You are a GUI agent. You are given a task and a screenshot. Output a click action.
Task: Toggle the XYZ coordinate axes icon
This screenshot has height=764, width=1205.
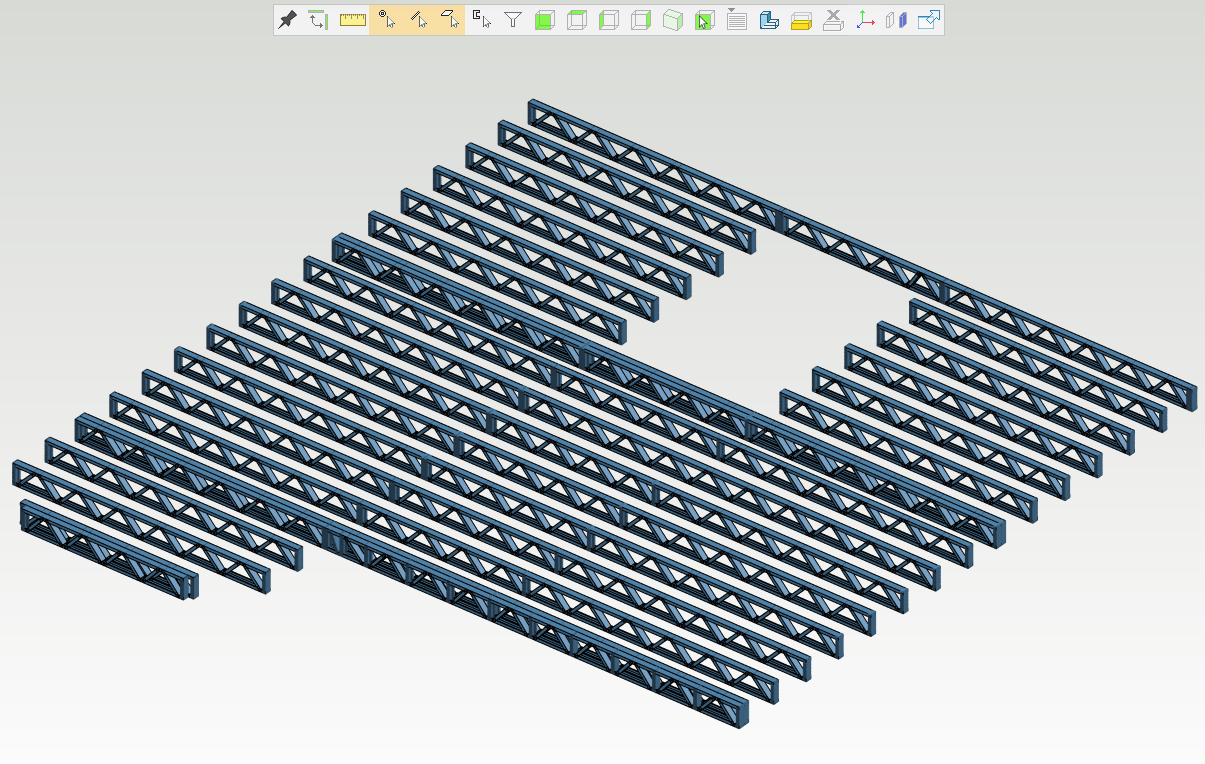tap(865, 20)
